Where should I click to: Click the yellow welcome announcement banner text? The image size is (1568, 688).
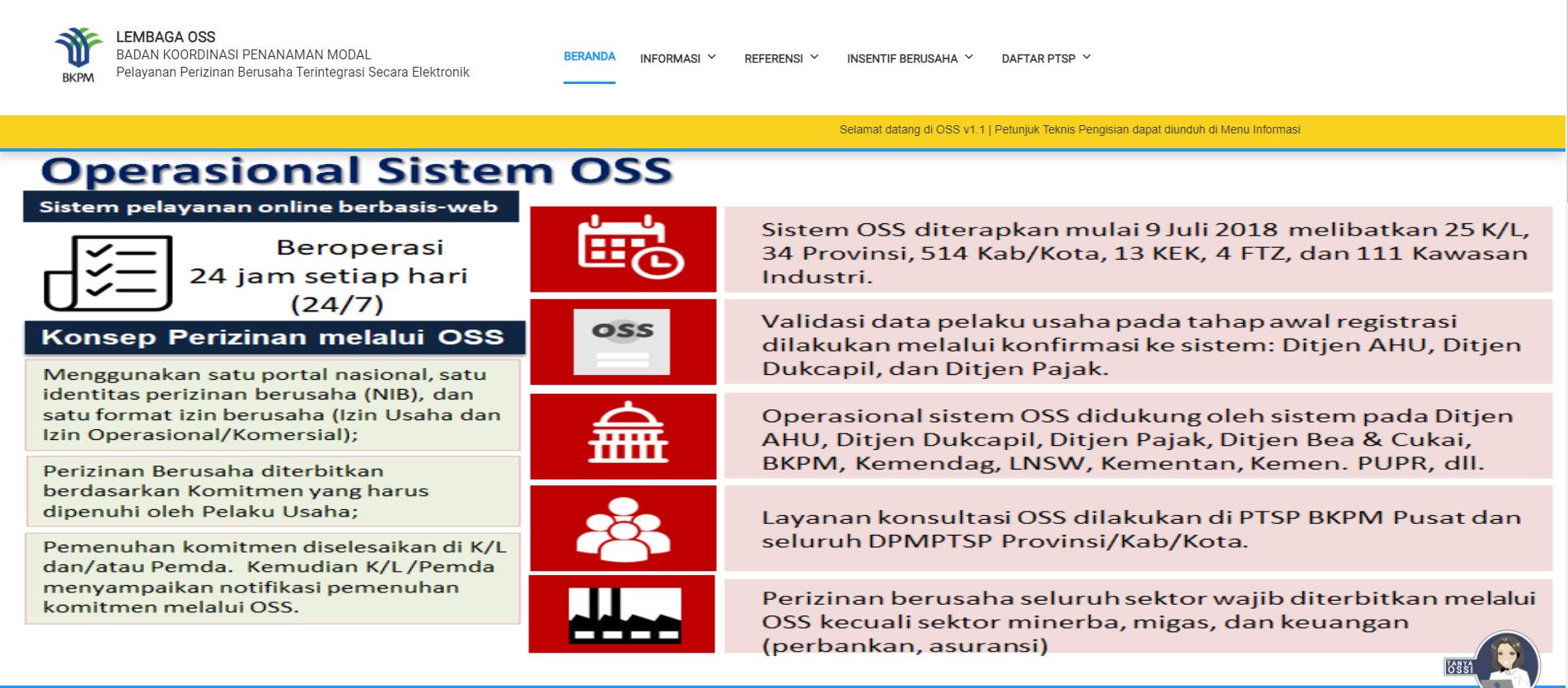(x=1070, y=129)
